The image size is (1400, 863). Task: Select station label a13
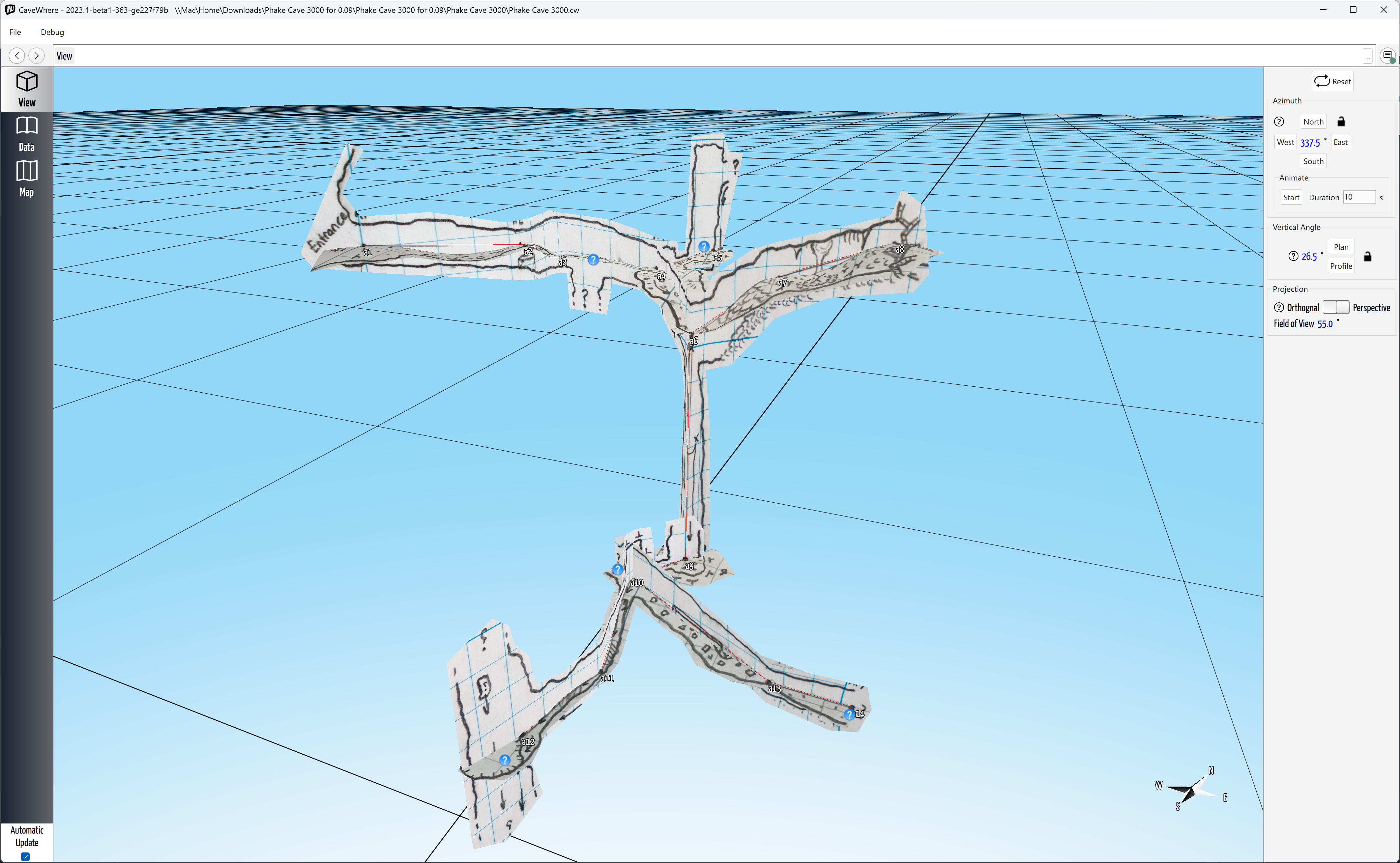click(x=774, y=689)
